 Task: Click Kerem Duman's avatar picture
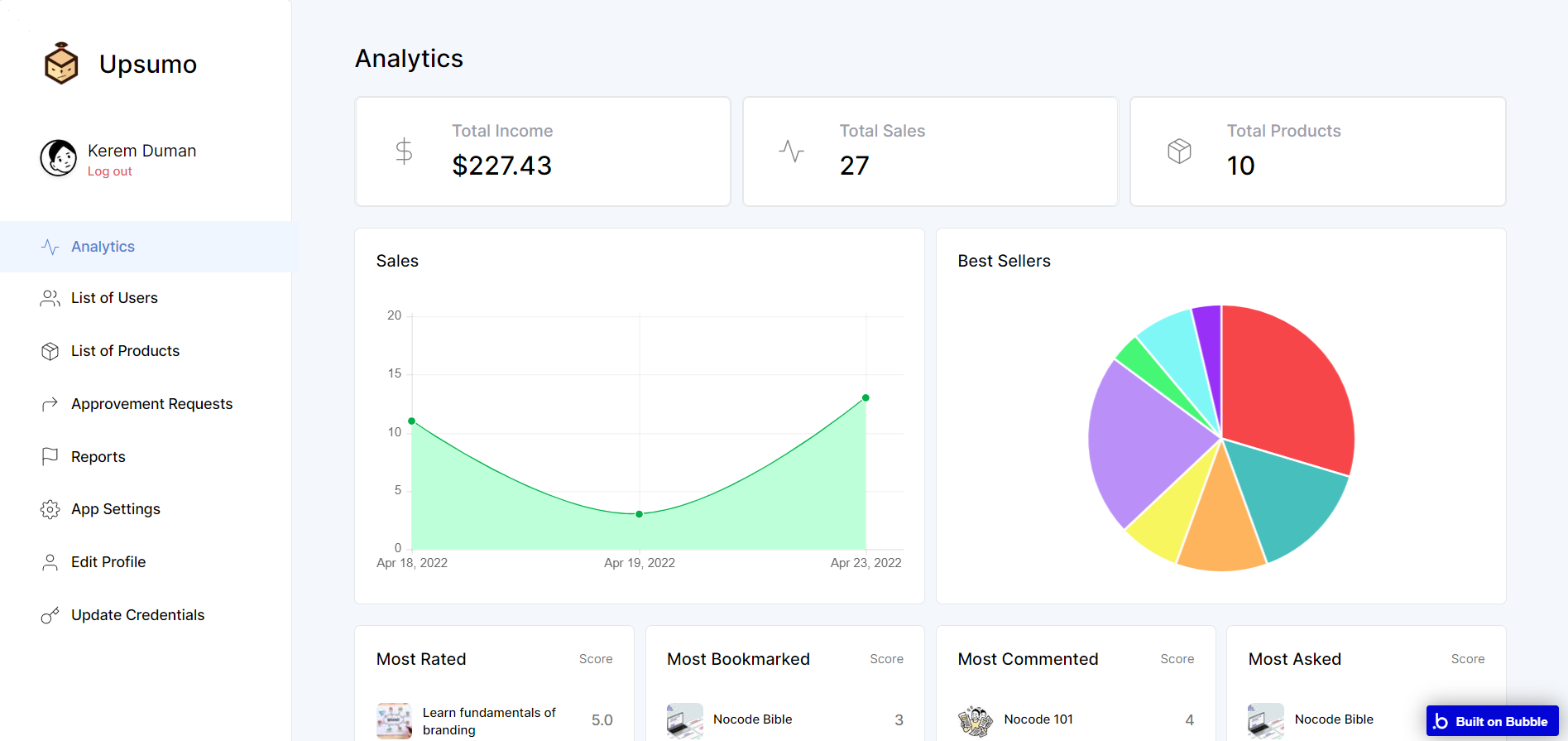click(x=59, y=158)
